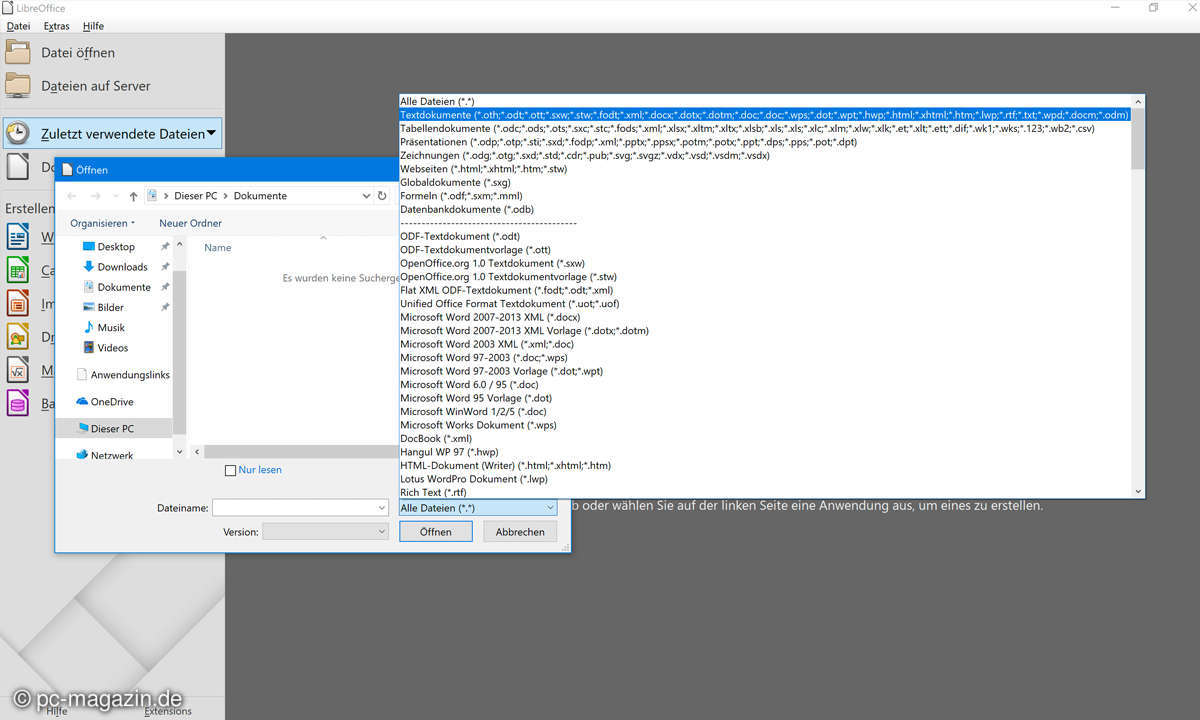Image resolution: width=1200 pixels, height=720 pixels.
Task: Select Rich Text (*.rtf) entry
Action: pos(765,492)
